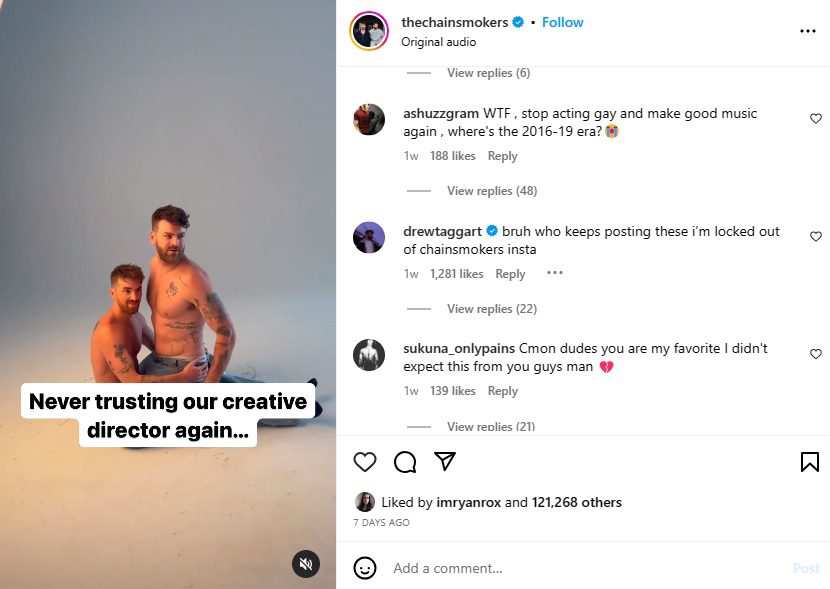Open drewtaggart's profile from username

[x=439, y=231]
